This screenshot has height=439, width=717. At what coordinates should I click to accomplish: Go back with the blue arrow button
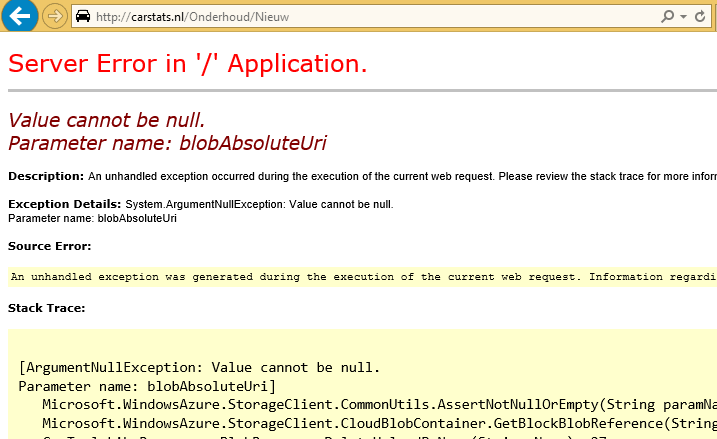(19, 16)
